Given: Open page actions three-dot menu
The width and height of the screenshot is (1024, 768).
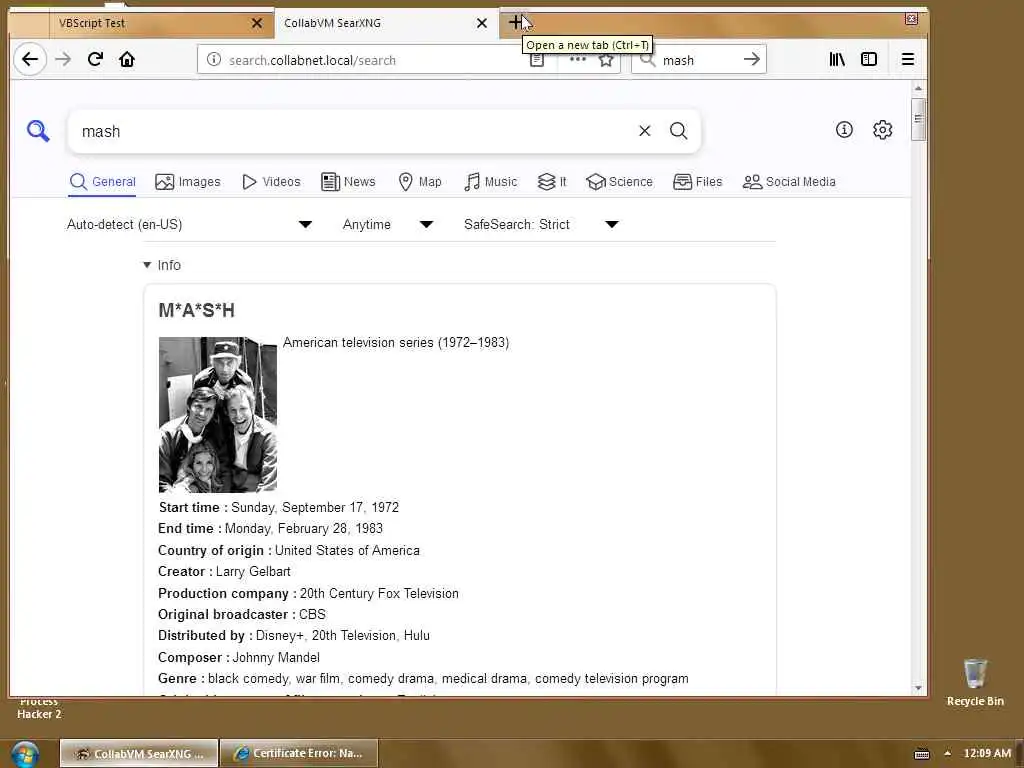Looking at the screenshot, I should pos(577,59).
